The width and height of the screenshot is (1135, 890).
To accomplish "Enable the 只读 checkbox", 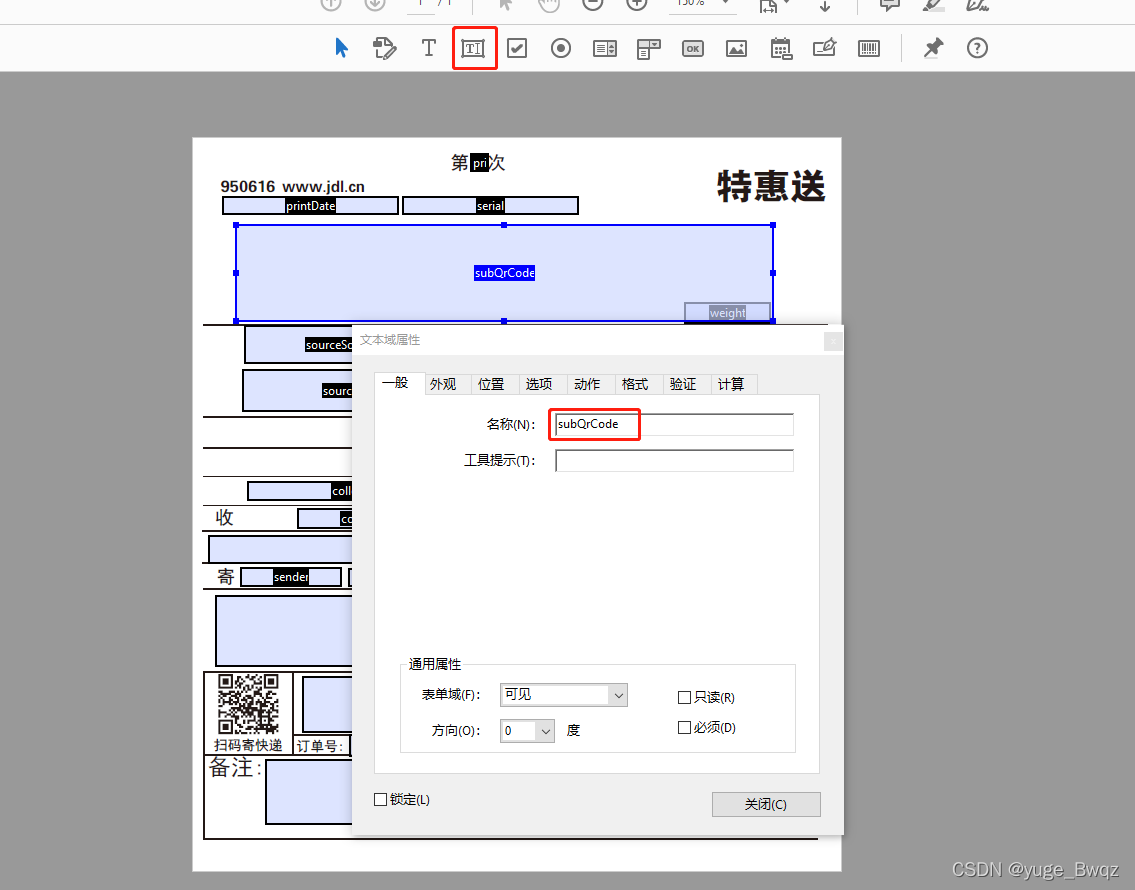I will [x=684, y=698].
